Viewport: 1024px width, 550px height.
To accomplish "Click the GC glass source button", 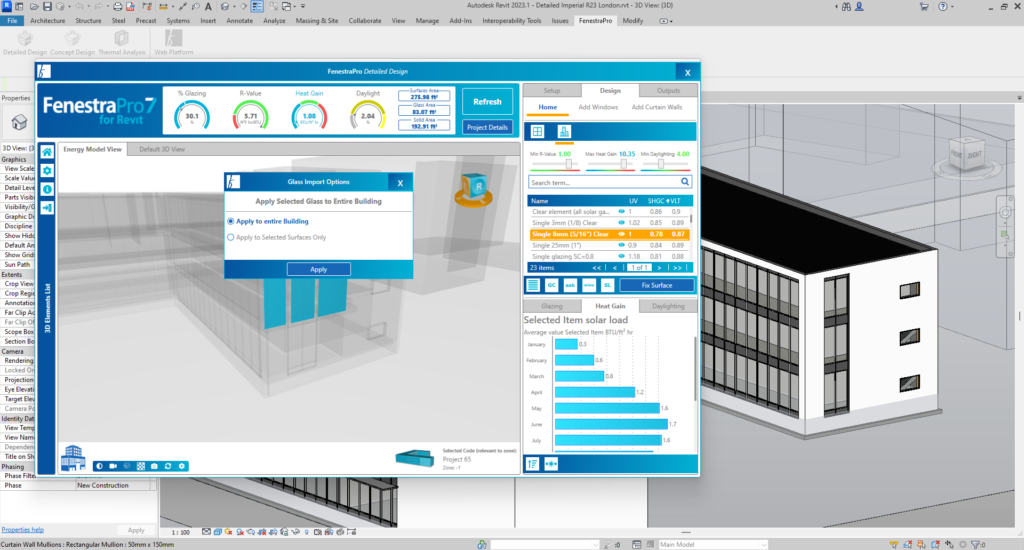I will pyautogui.click(x=552, y=285).
